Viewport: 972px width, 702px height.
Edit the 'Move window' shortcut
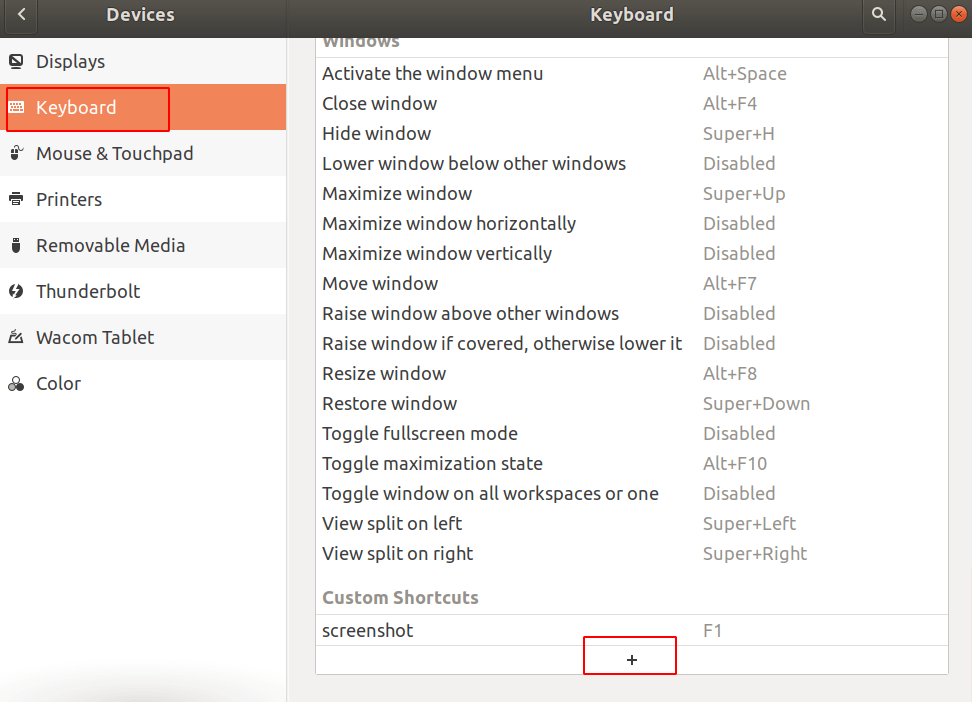631,283
